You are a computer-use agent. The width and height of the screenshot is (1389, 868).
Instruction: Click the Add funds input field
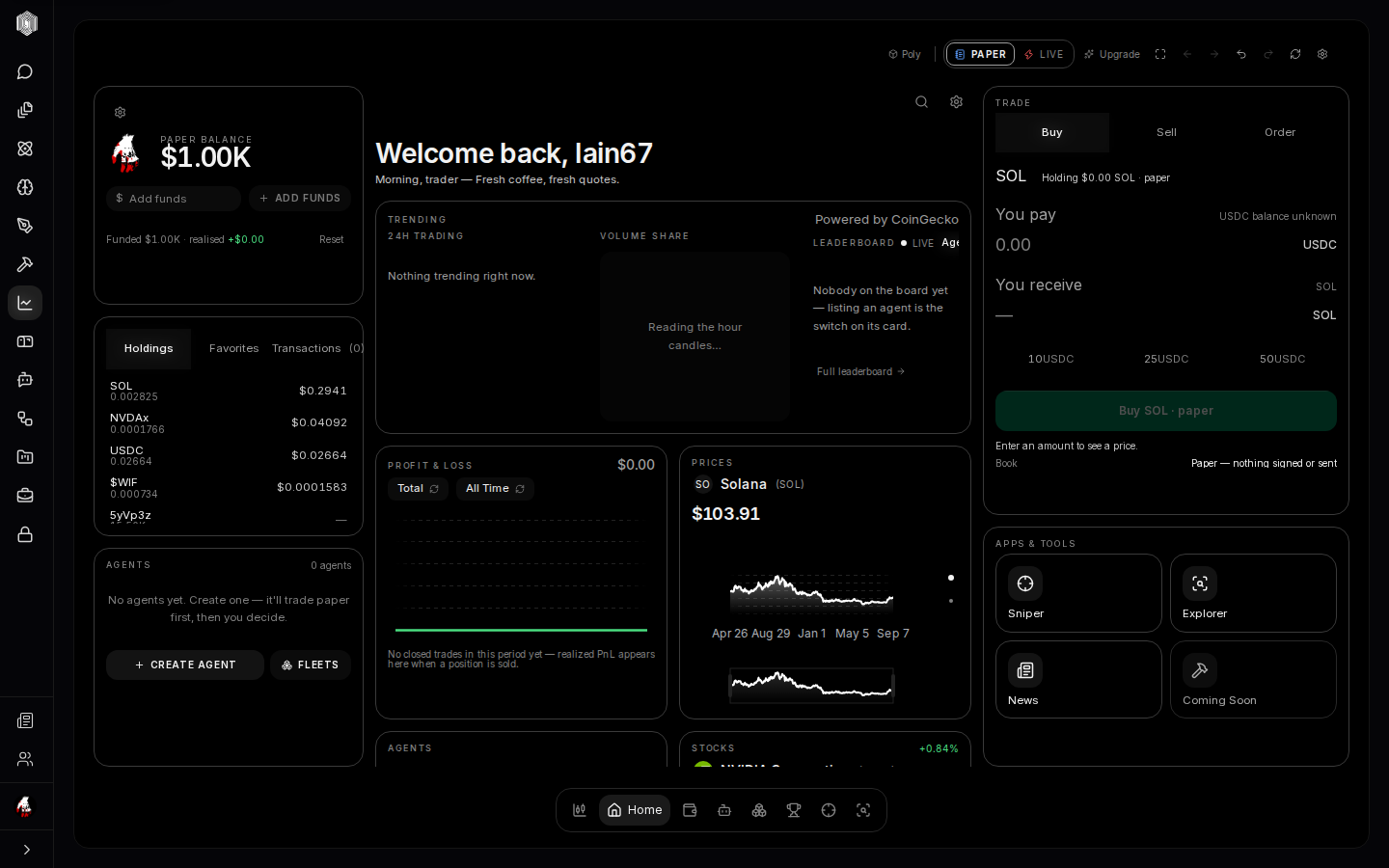pyautogui.click(x=174, y=199)
